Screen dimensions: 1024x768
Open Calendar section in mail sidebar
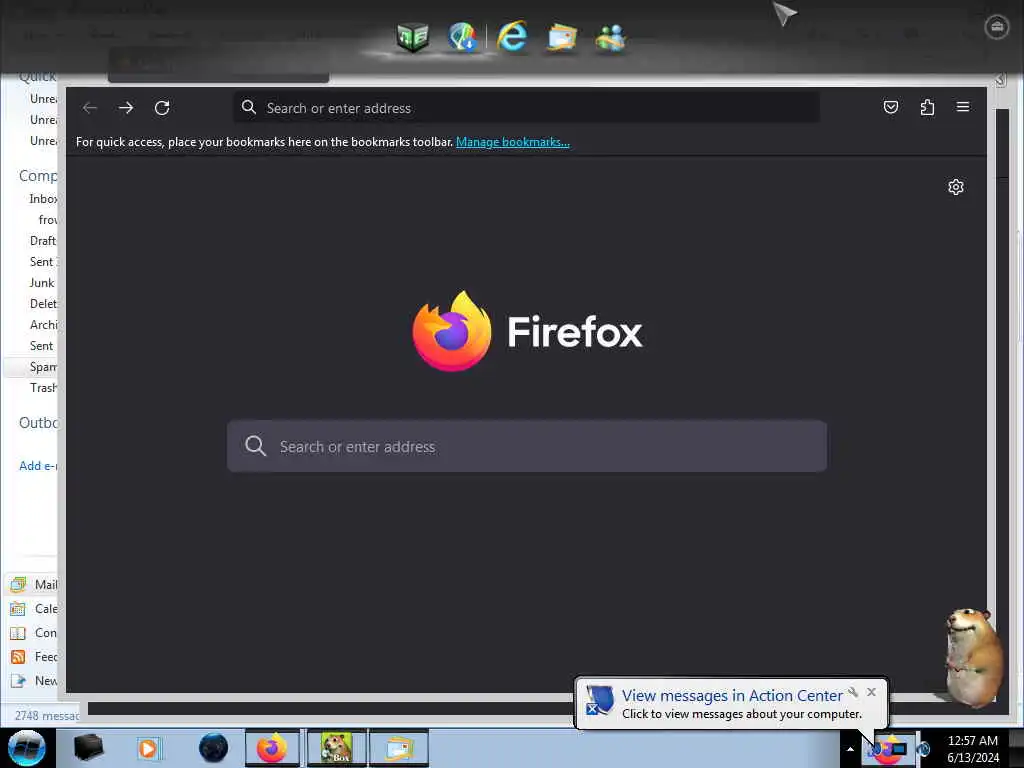pos(33,609)
